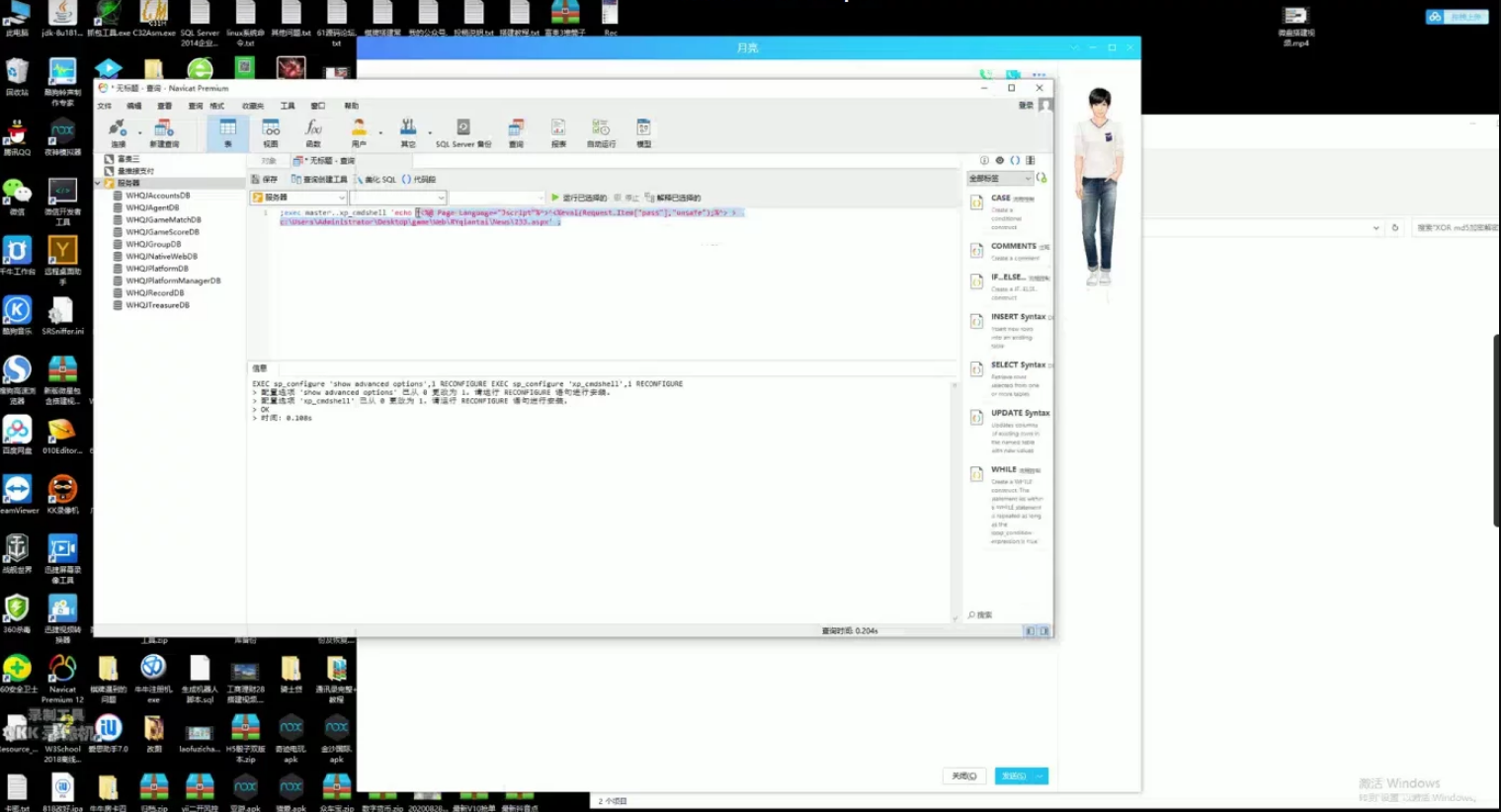Image resolution: width=1501 pixels, height=812 pixels.
Task: Select WHQJGameMatchDB database in the tree
Action: point(163,219)
